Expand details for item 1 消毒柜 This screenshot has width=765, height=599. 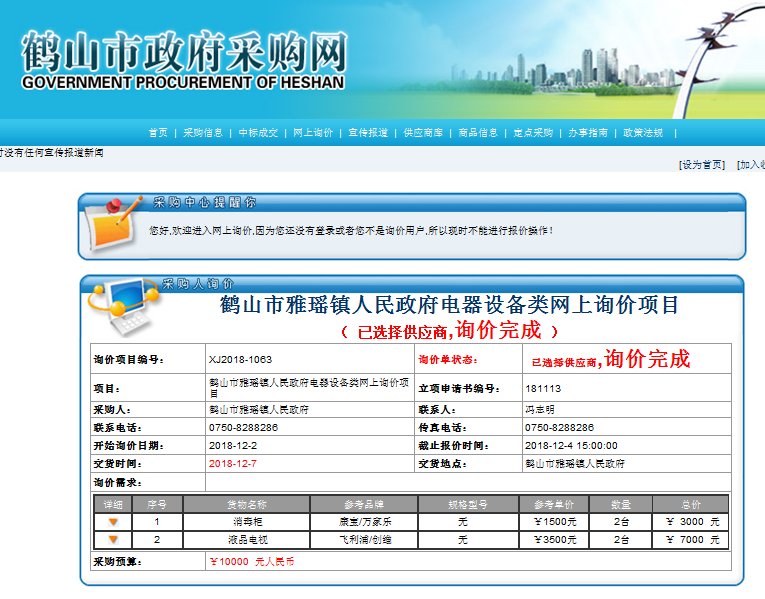(x=113, y=522)
